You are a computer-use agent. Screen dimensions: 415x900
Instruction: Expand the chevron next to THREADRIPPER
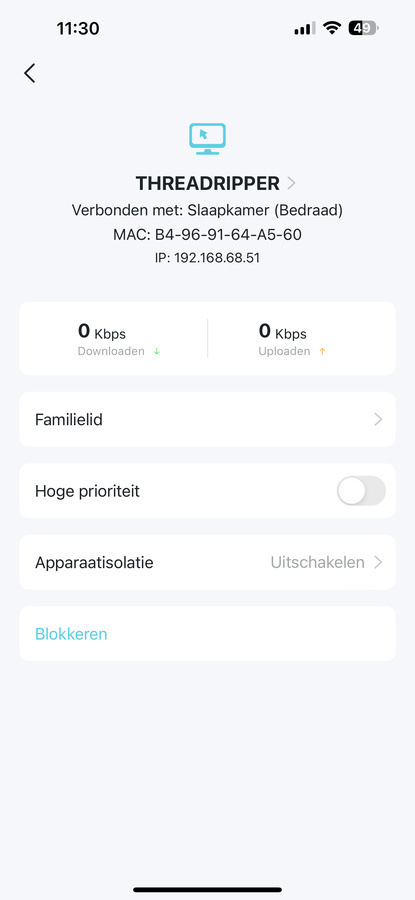point(291,183)
